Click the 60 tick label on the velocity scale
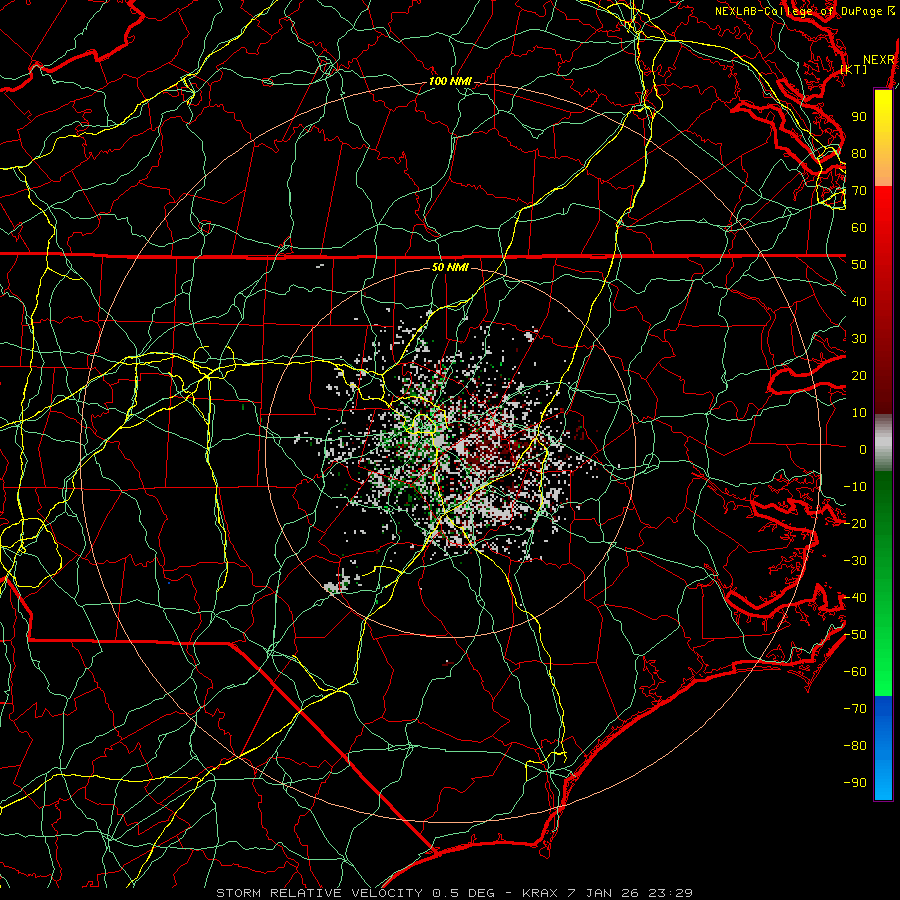The width and height of the screenshot is (900, 900). pos(859,228)
